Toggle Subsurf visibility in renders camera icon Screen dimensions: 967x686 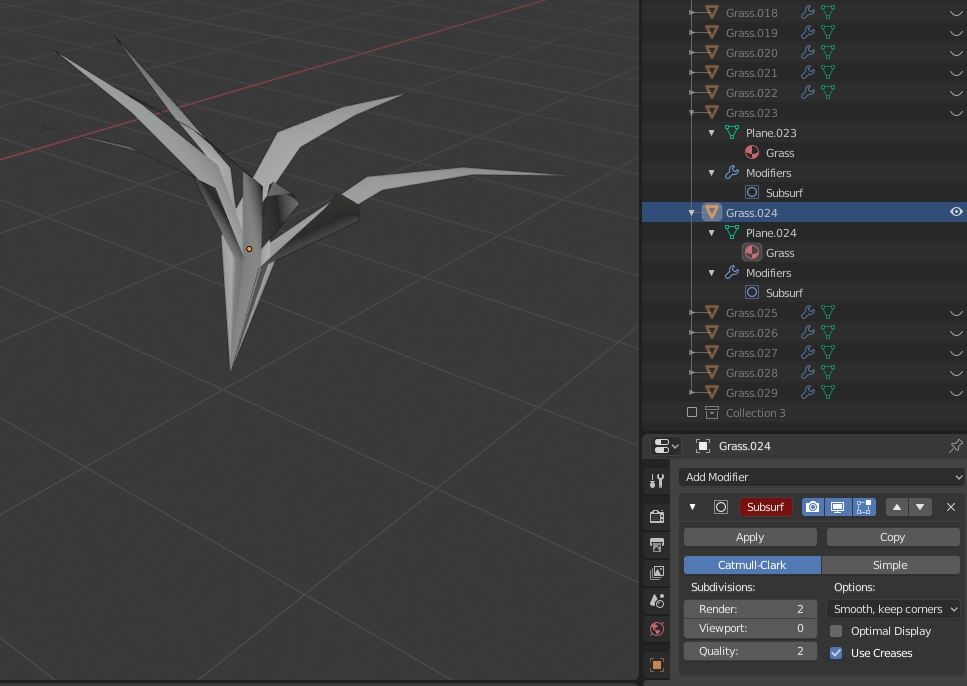point(812,507)
